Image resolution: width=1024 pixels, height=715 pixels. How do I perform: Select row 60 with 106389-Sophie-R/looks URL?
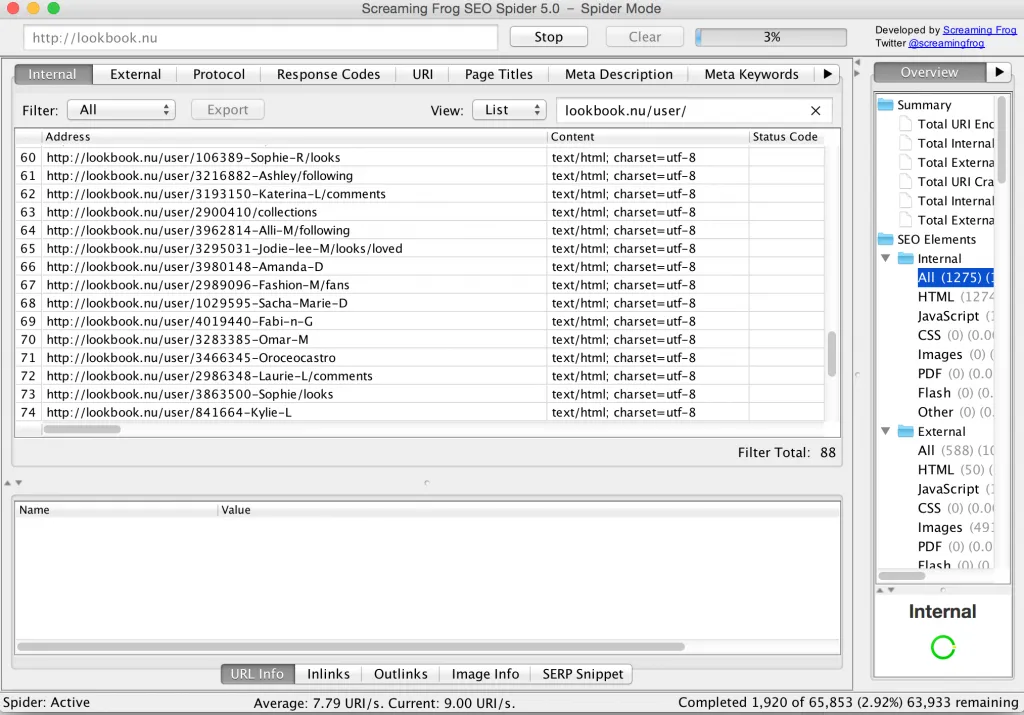(x=419, y=157)
